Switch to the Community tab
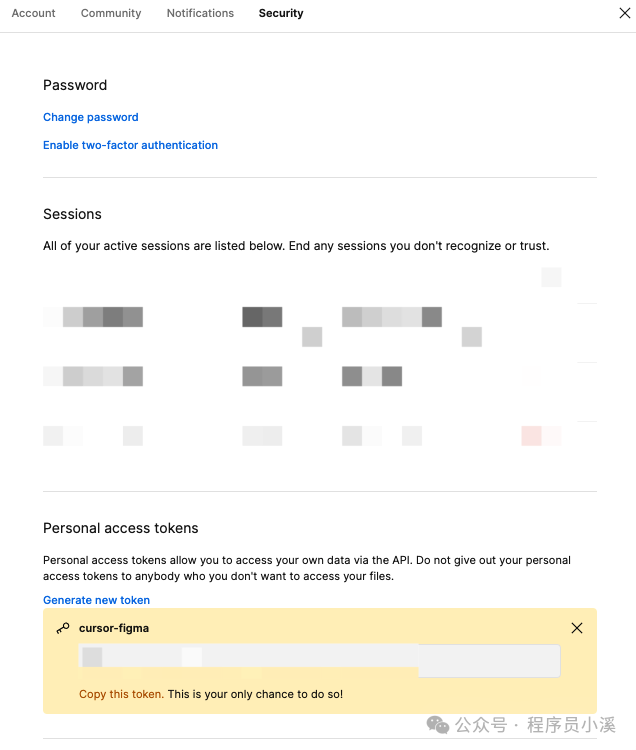 click(111, 13)
